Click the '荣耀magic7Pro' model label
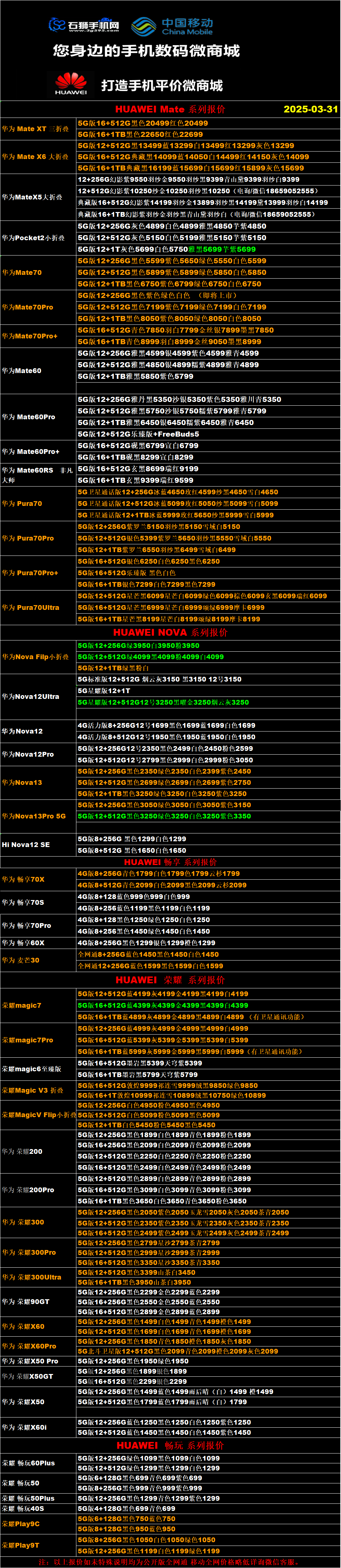Viewport: 341px width, 1568px height. (x=27, y=1040)
